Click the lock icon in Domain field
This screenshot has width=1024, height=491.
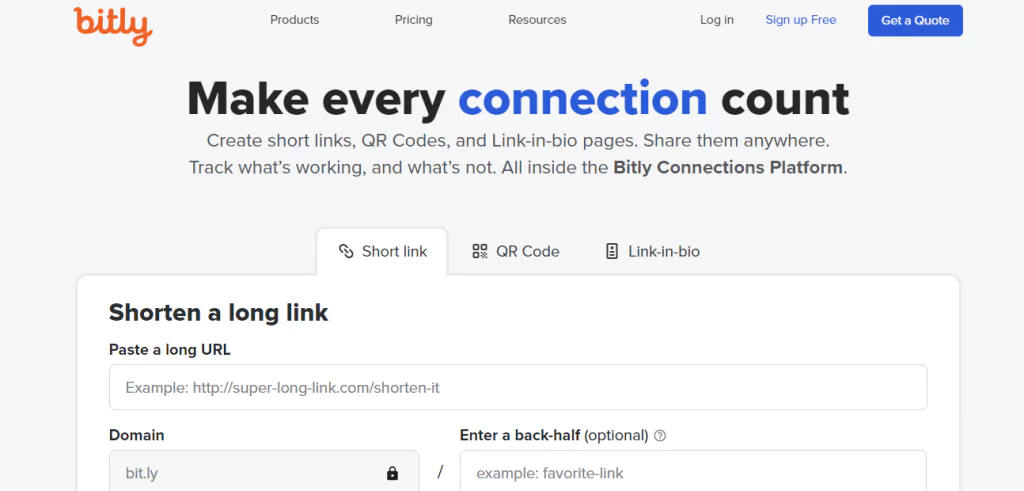[x=392, y=473]
